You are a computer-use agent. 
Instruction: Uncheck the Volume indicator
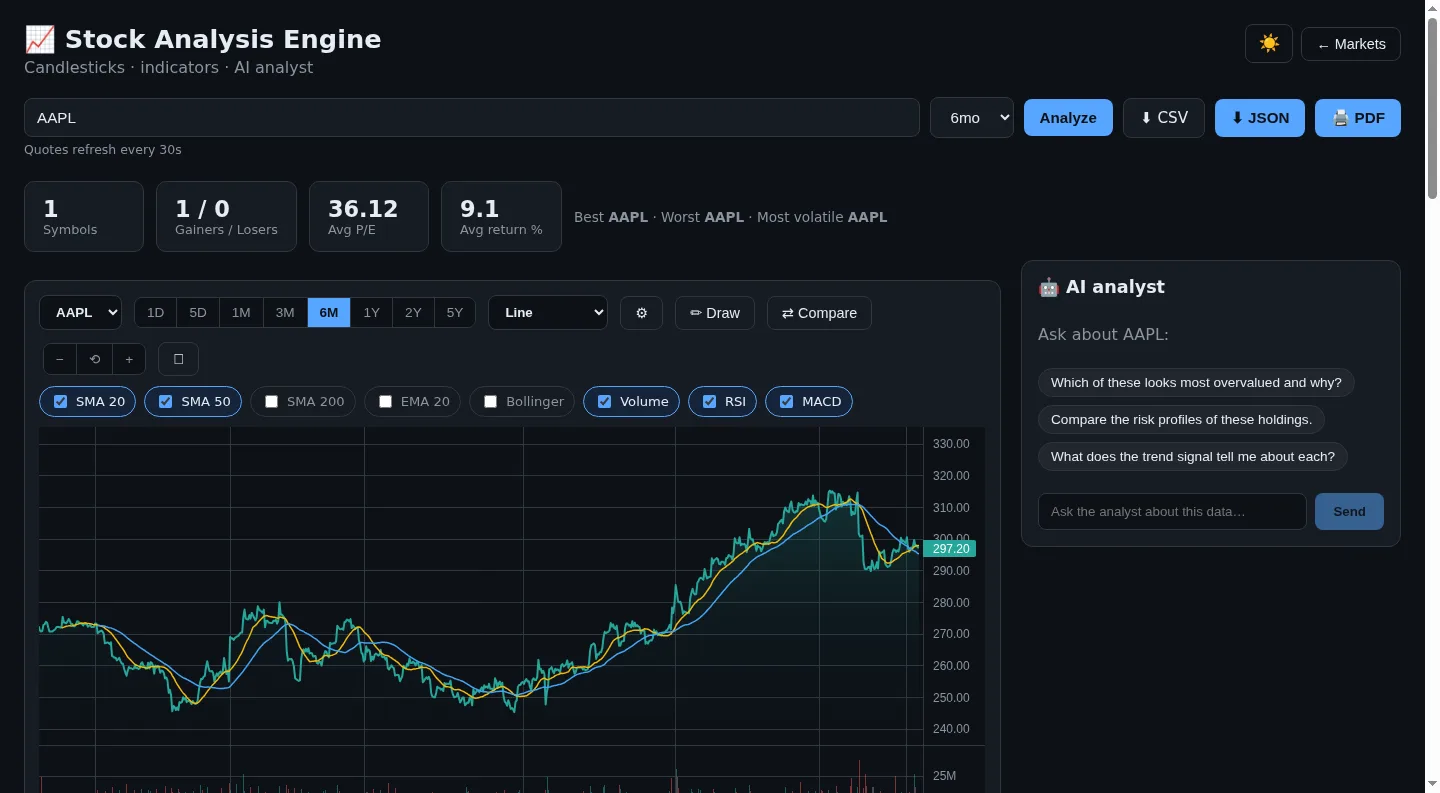[604, 402]
